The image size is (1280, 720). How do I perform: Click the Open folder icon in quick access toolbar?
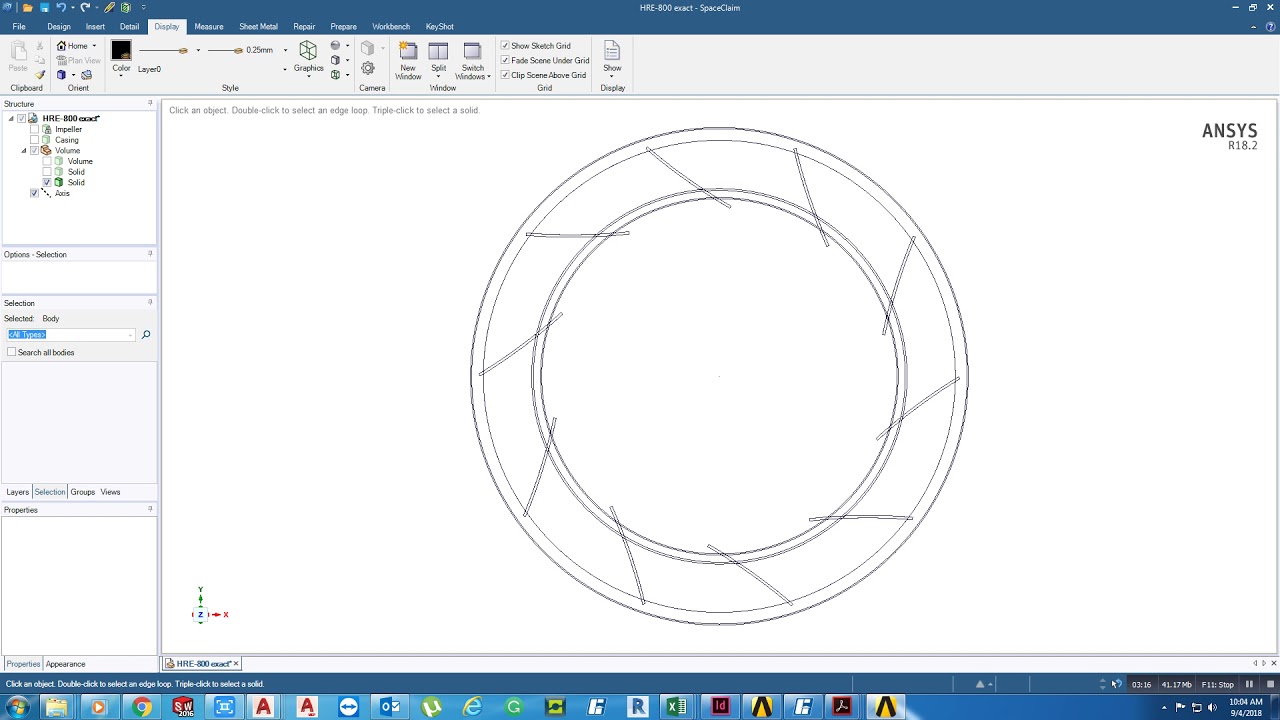coord(27,7)
